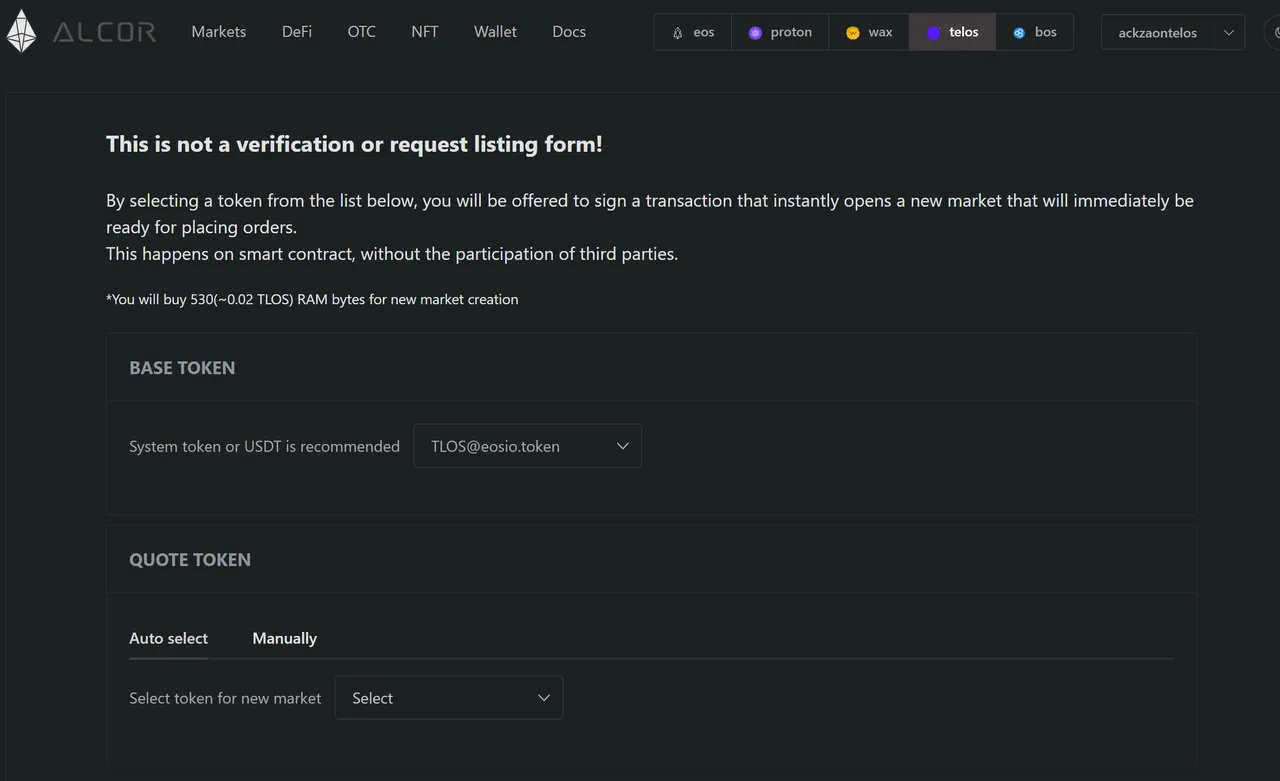
Task: Switch to the Manually tab
Action: [x=285, y=638]
